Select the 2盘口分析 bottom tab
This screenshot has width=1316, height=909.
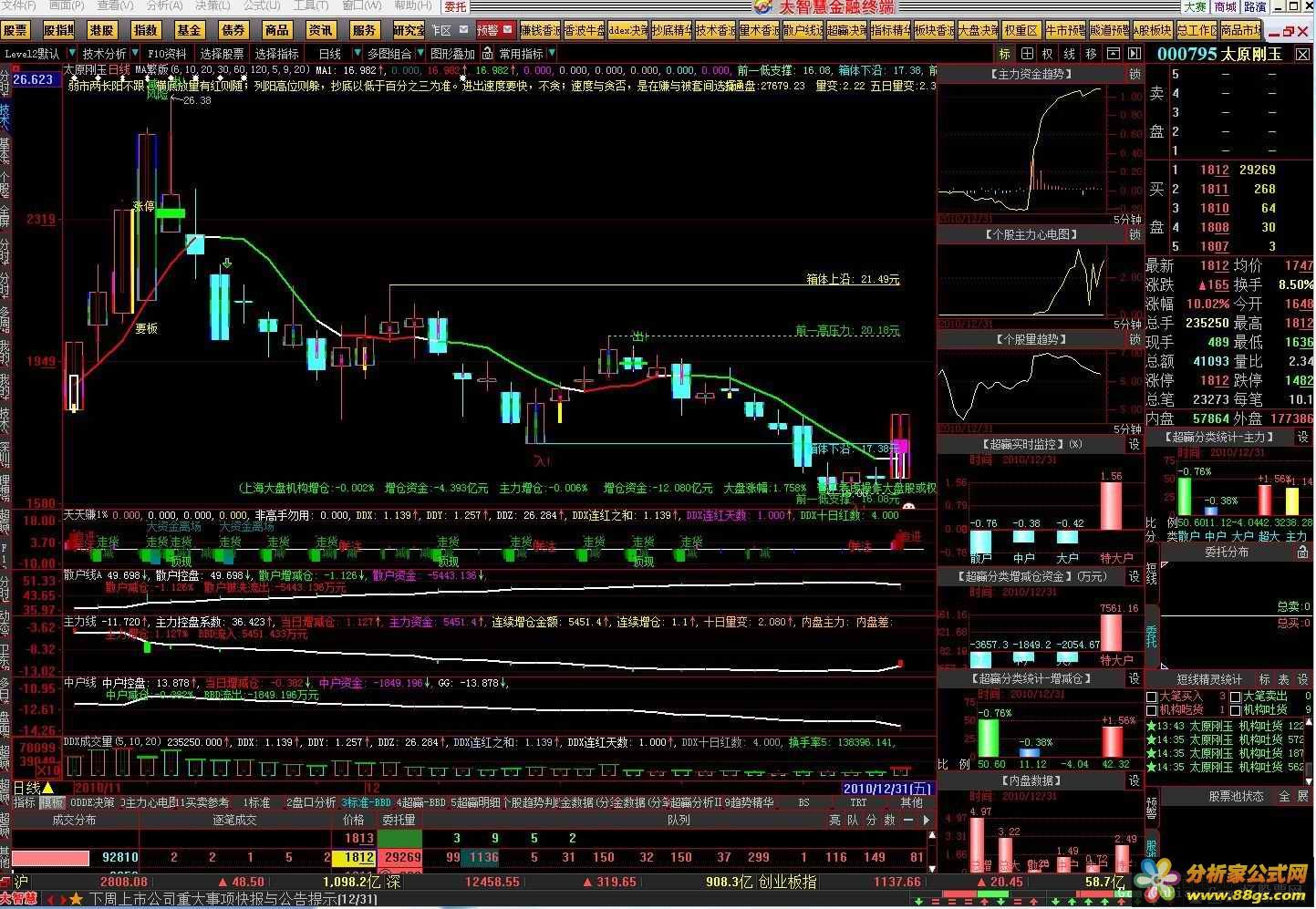(x=311, y=802)
